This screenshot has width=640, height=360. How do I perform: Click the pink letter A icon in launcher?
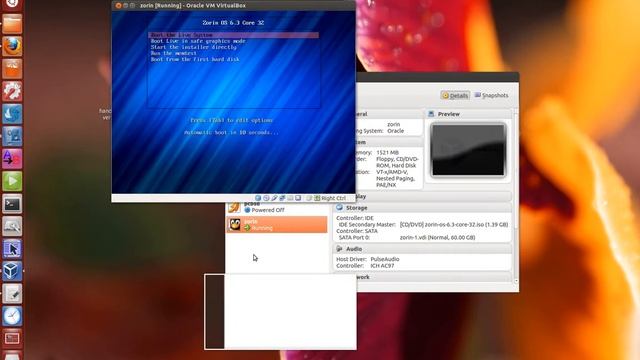pos(12,158)
